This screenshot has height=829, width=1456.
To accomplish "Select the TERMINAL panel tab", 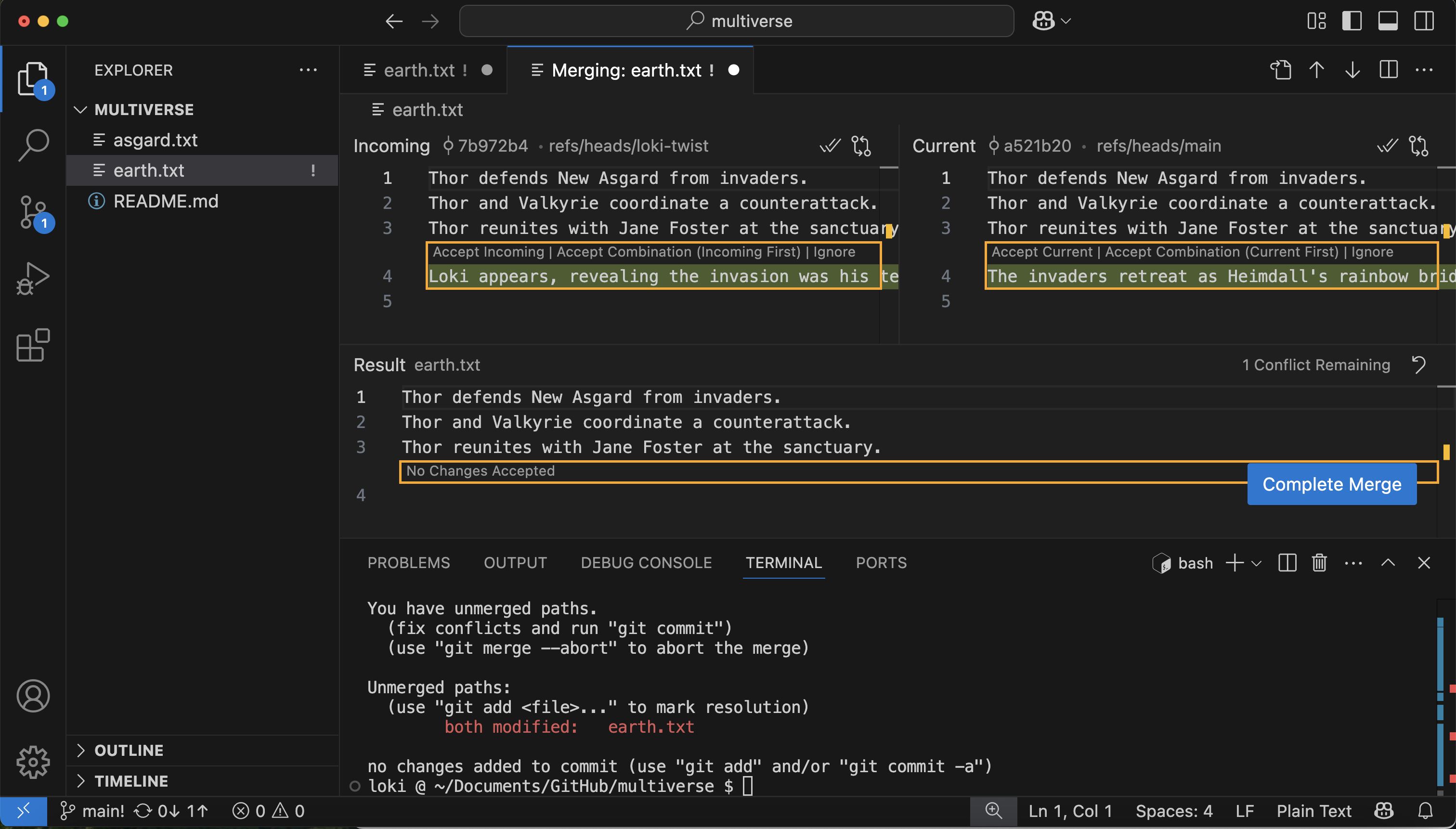I will pos(784,562).
